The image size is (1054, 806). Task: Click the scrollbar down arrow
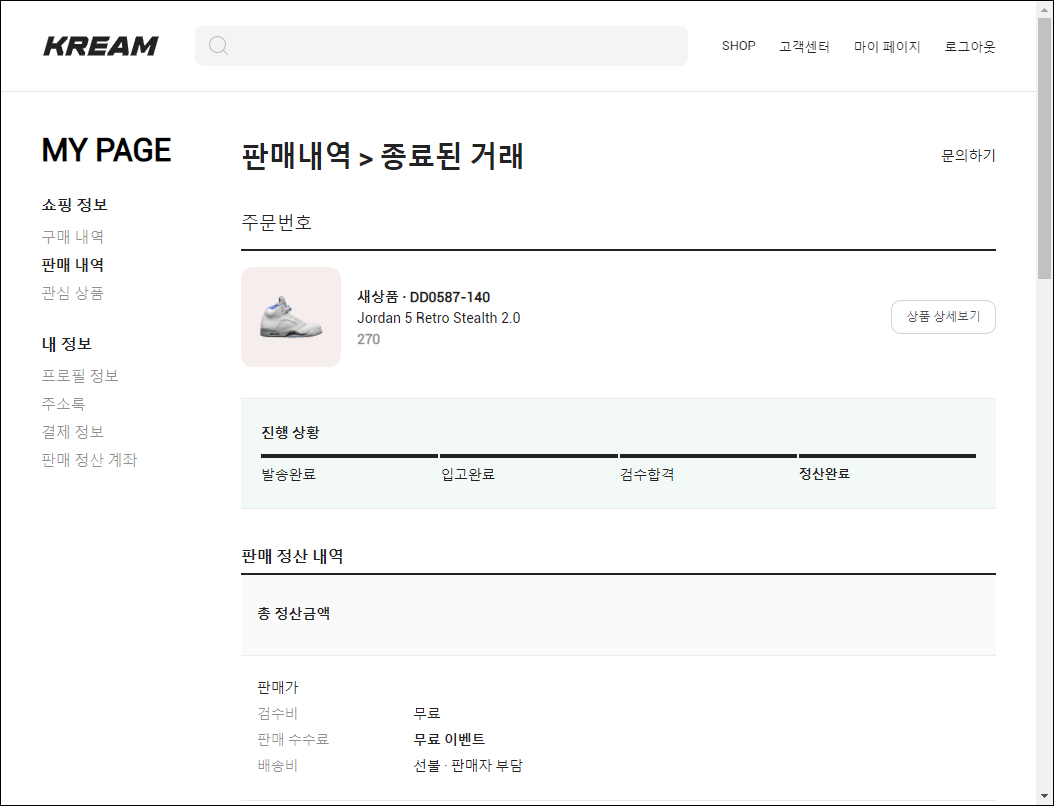1044,798
